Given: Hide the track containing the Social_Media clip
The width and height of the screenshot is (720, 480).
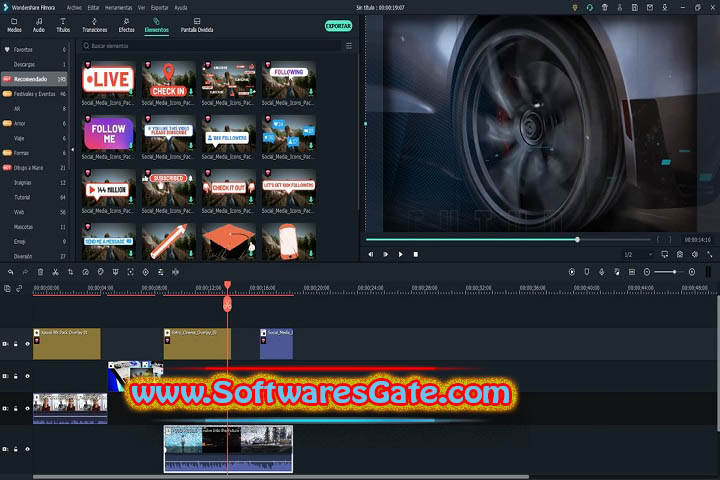Looking at the screenshot, I should [27, 344].
